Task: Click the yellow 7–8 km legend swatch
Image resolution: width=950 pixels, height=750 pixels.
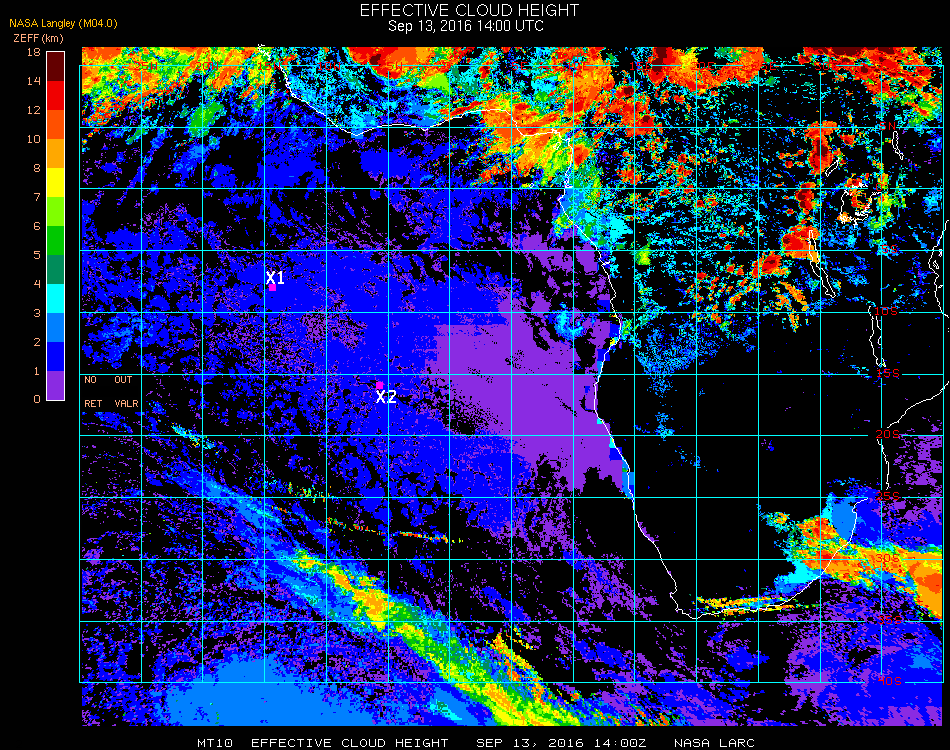Action: point(55,183)
